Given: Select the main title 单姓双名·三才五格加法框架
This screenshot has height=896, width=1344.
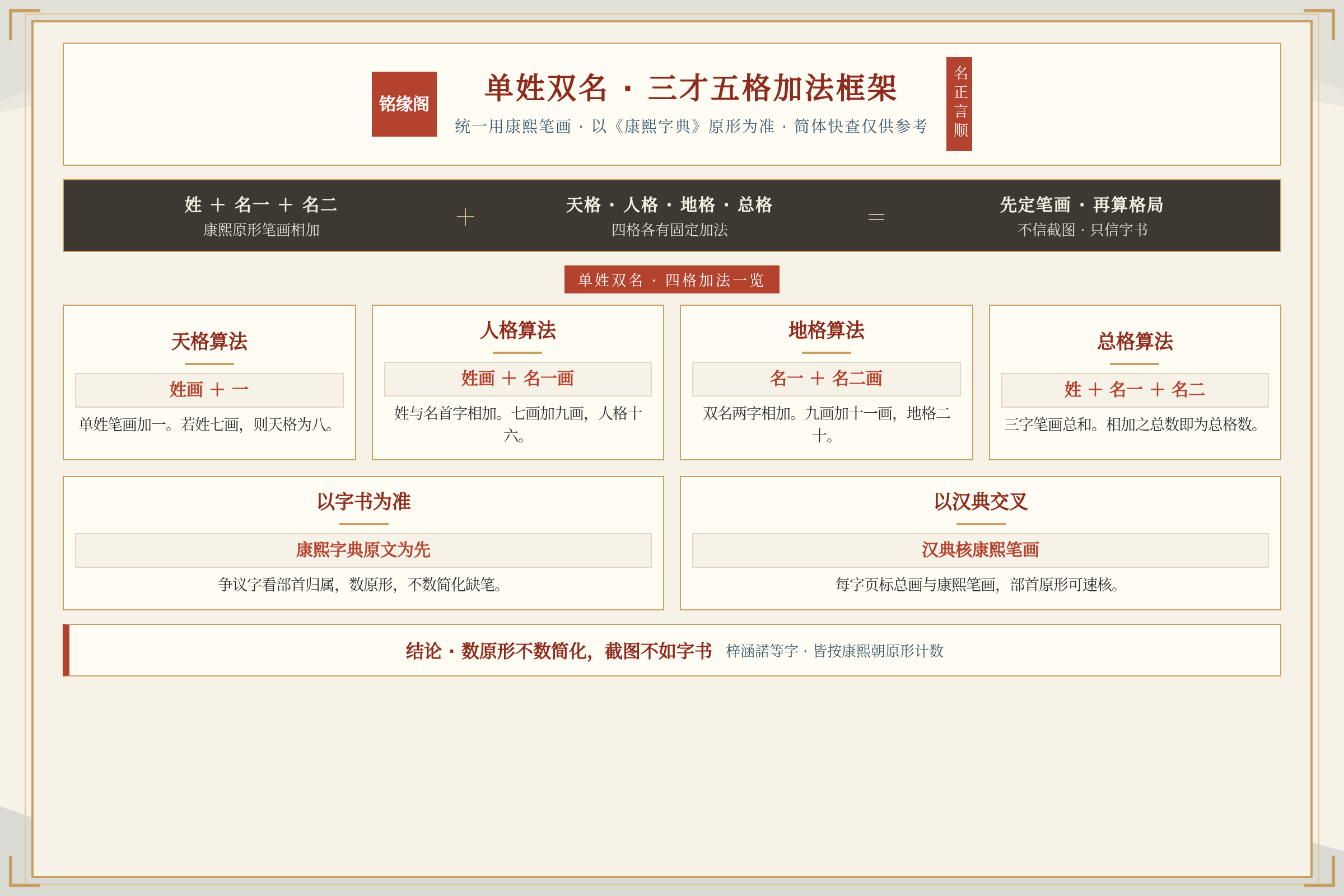Looking at the screenshot, I should 691,88.
